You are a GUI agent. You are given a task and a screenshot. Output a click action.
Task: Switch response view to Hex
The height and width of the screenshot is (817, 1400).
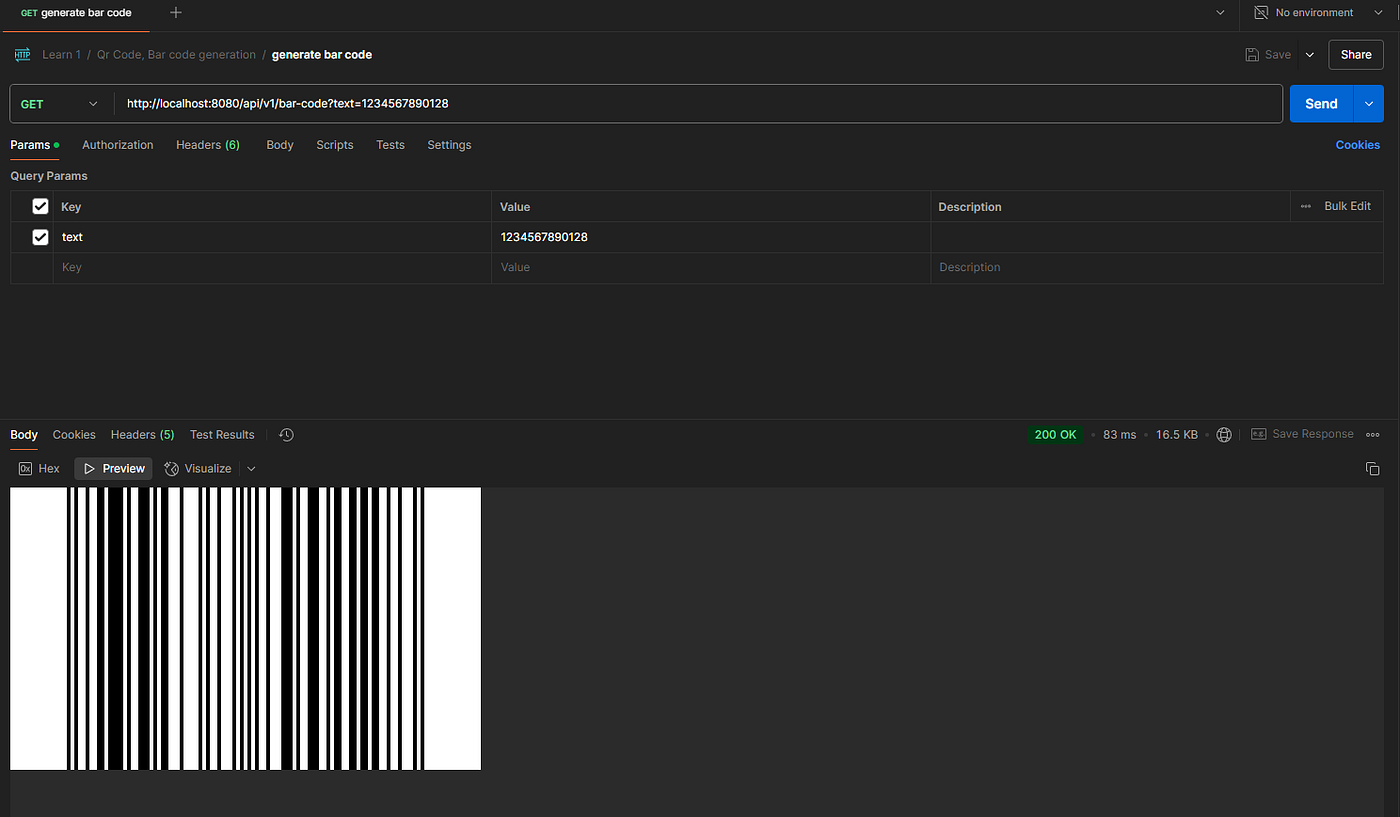pyautogui.click(x=39, y=469)
